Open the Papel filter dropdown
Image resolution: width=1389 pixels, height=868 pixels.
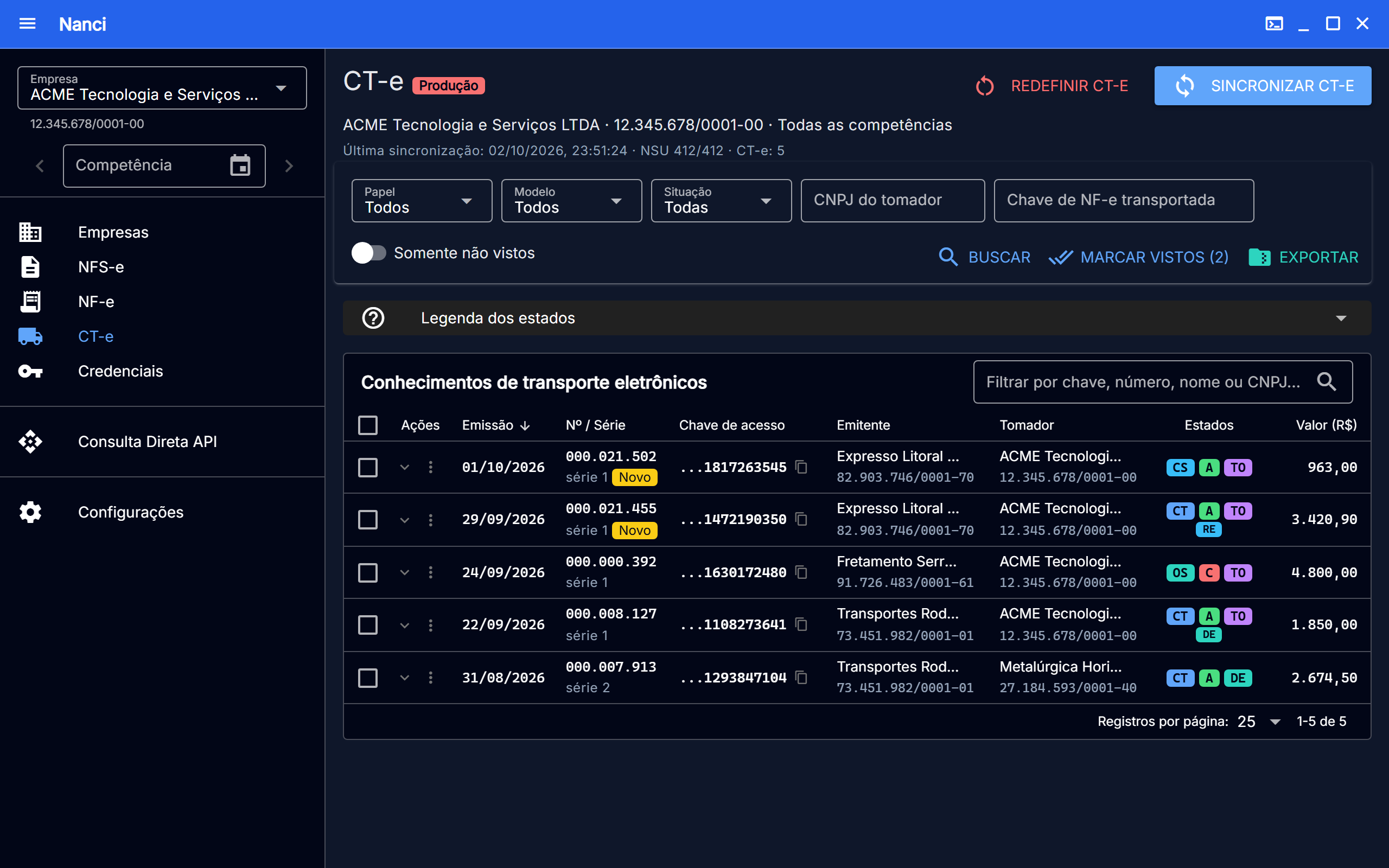(422, 200)
